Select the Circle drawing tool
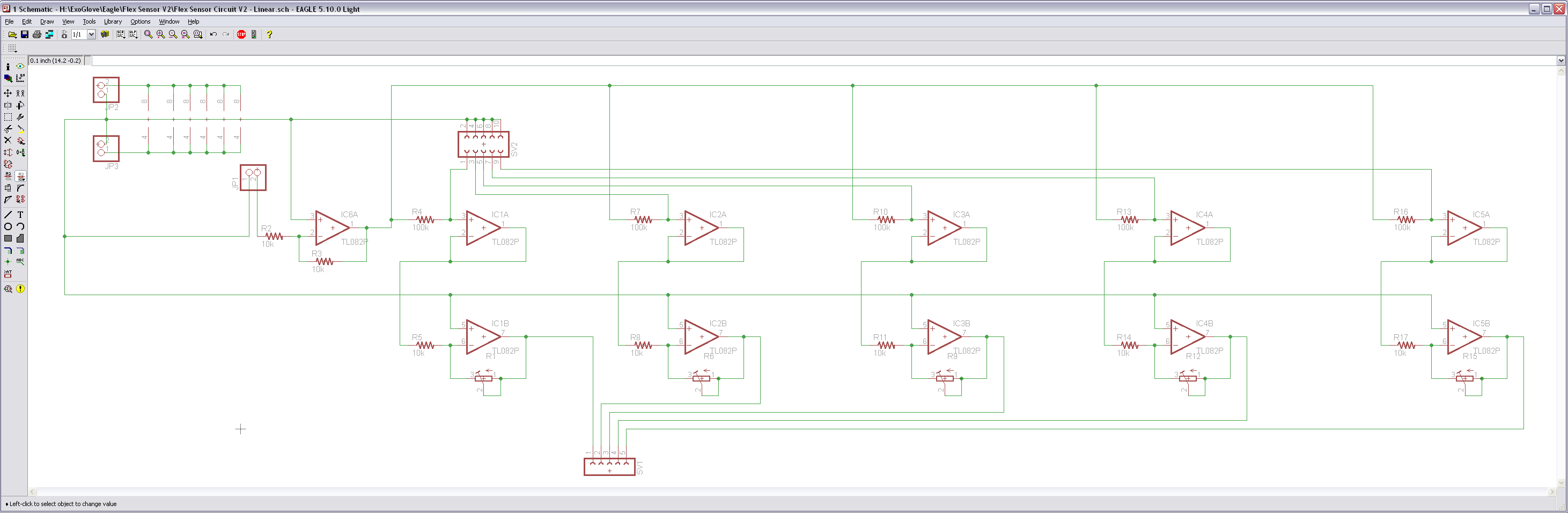1568x513 pixels. 8,226
